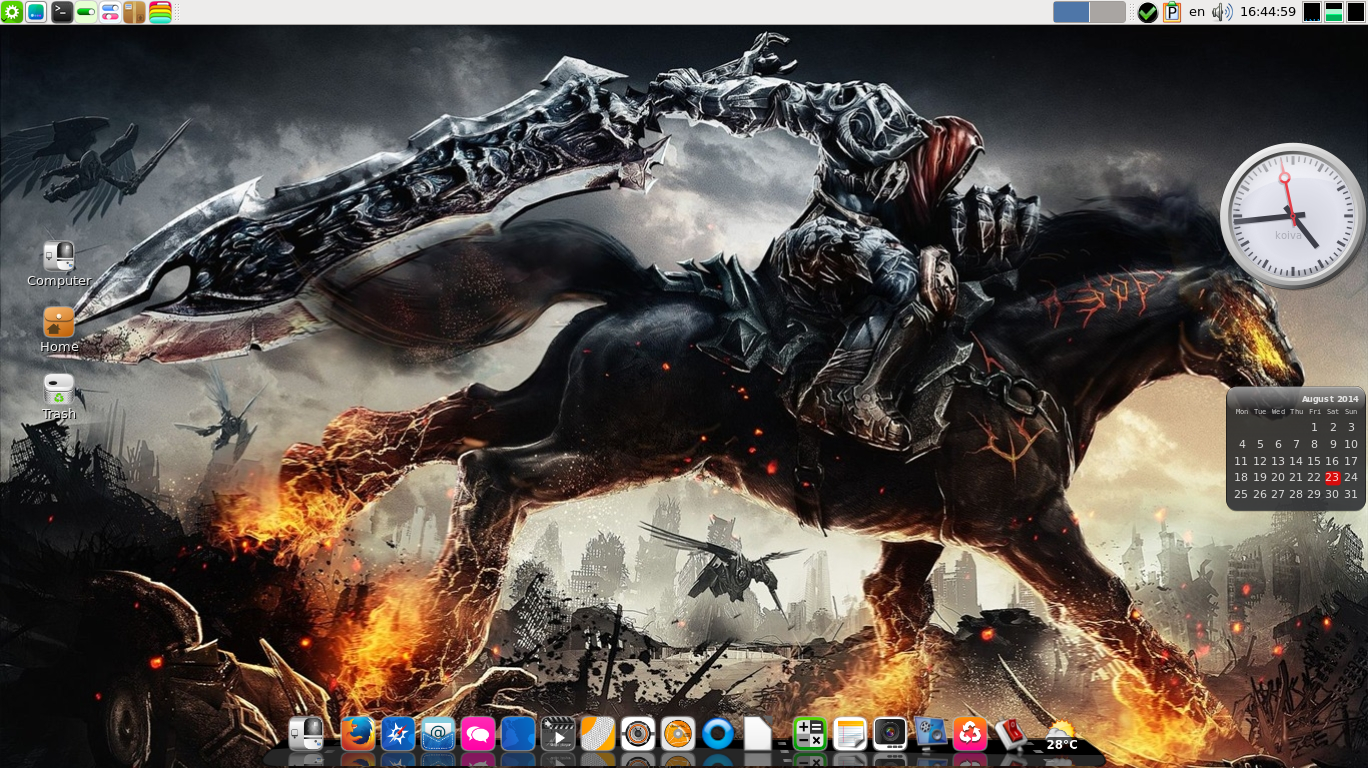Open the calculator in the dock

809,734
